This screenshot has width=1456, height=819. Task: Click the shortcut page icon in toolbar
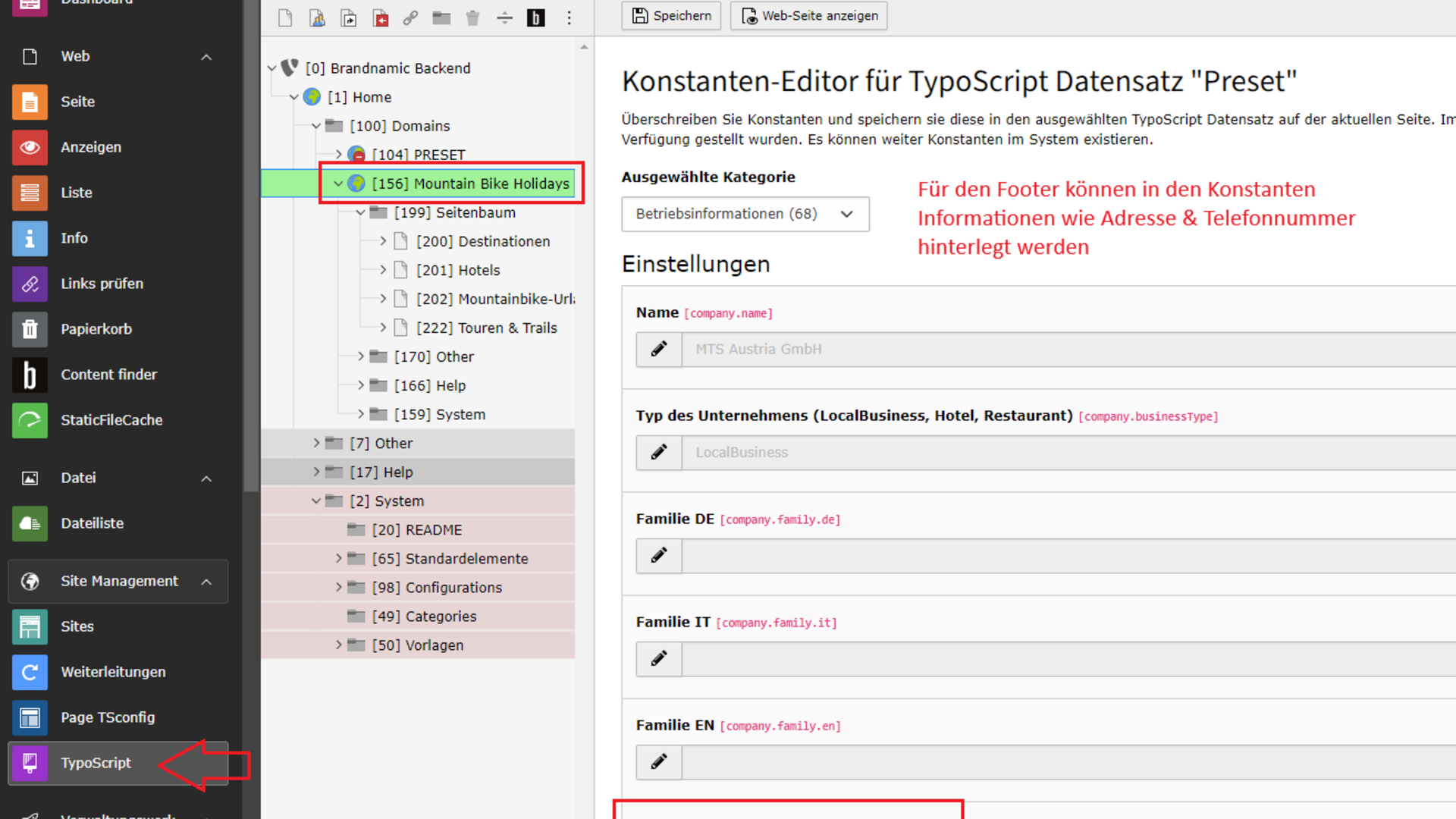(x=349, y=18)
